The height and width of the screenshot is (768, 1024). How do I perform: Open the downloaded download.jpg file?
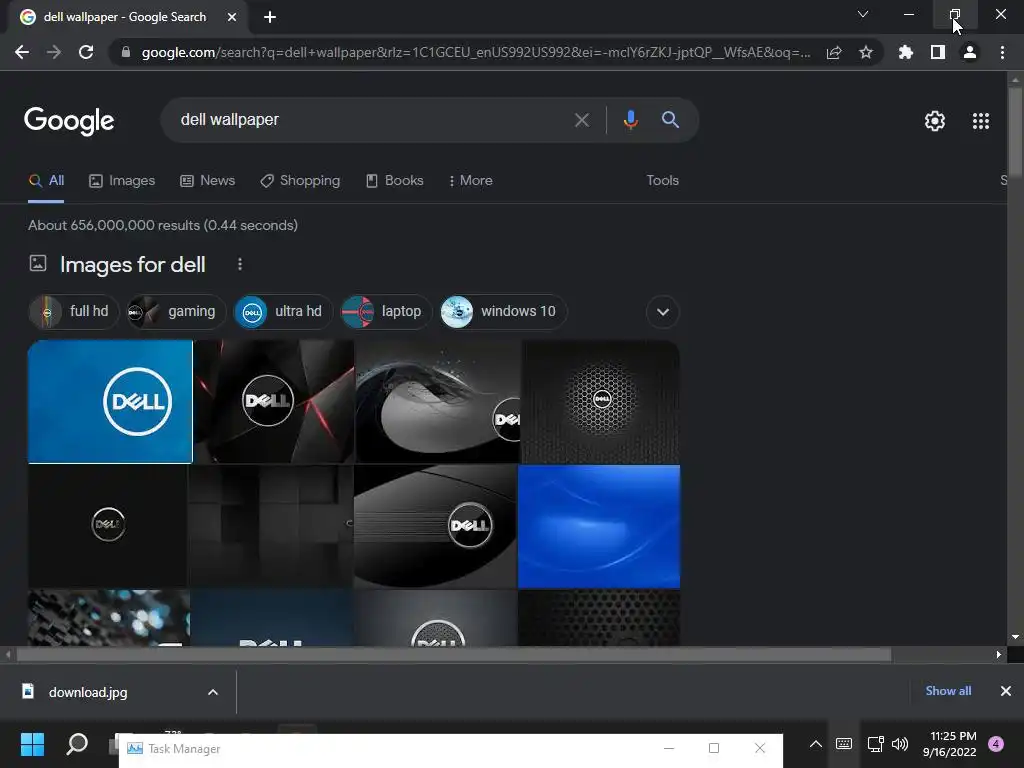pos(88,692)
